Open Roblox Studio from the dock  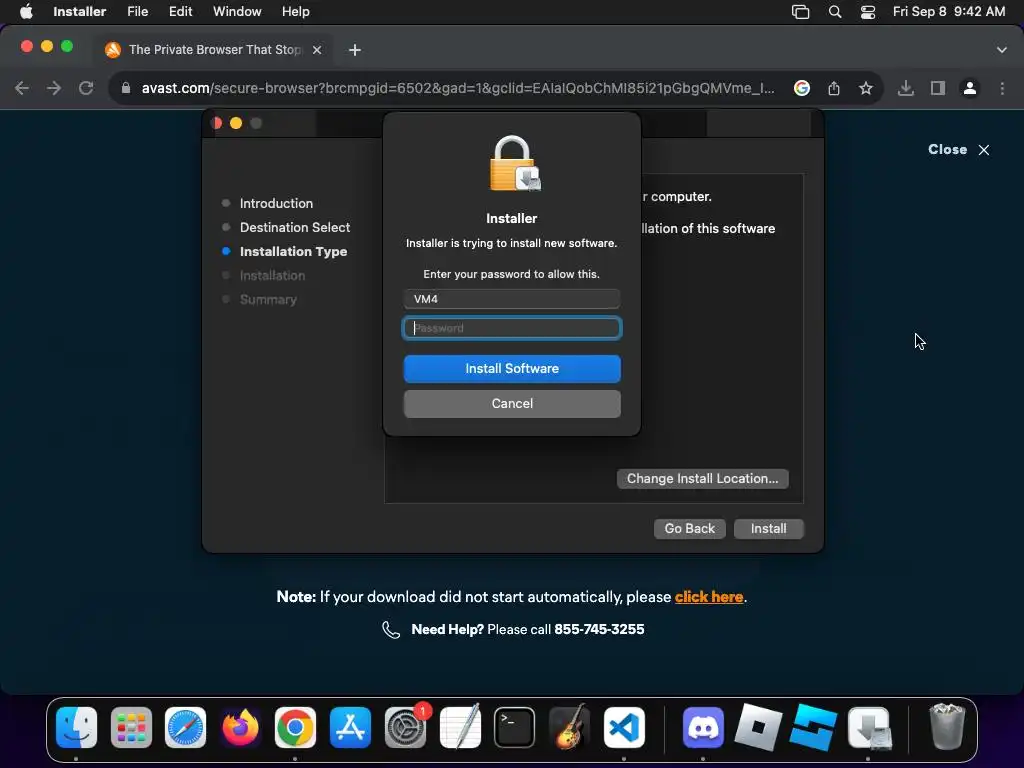[x=812, y=727]
